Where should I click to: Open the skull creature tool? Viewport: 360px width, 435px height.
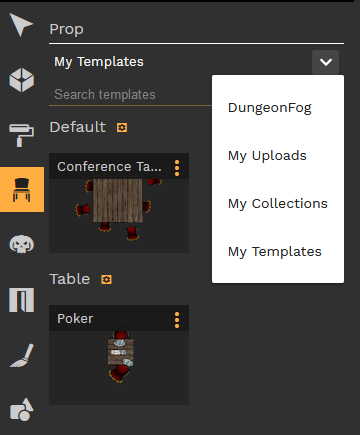point(22,244)
